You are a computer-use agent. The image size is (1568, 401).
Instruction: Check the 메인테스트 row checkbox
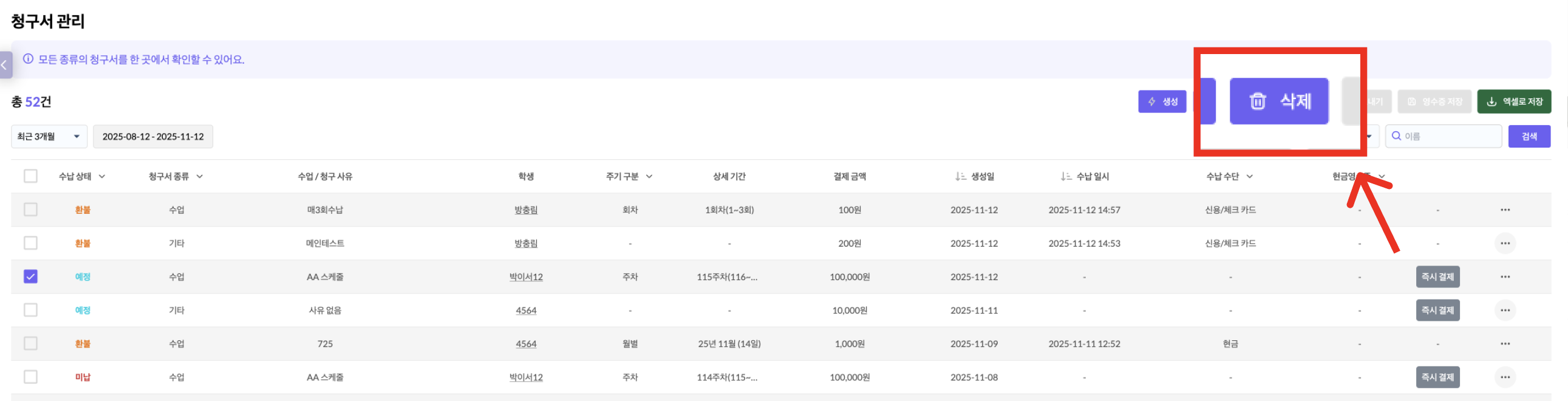(x=30, y=243)
